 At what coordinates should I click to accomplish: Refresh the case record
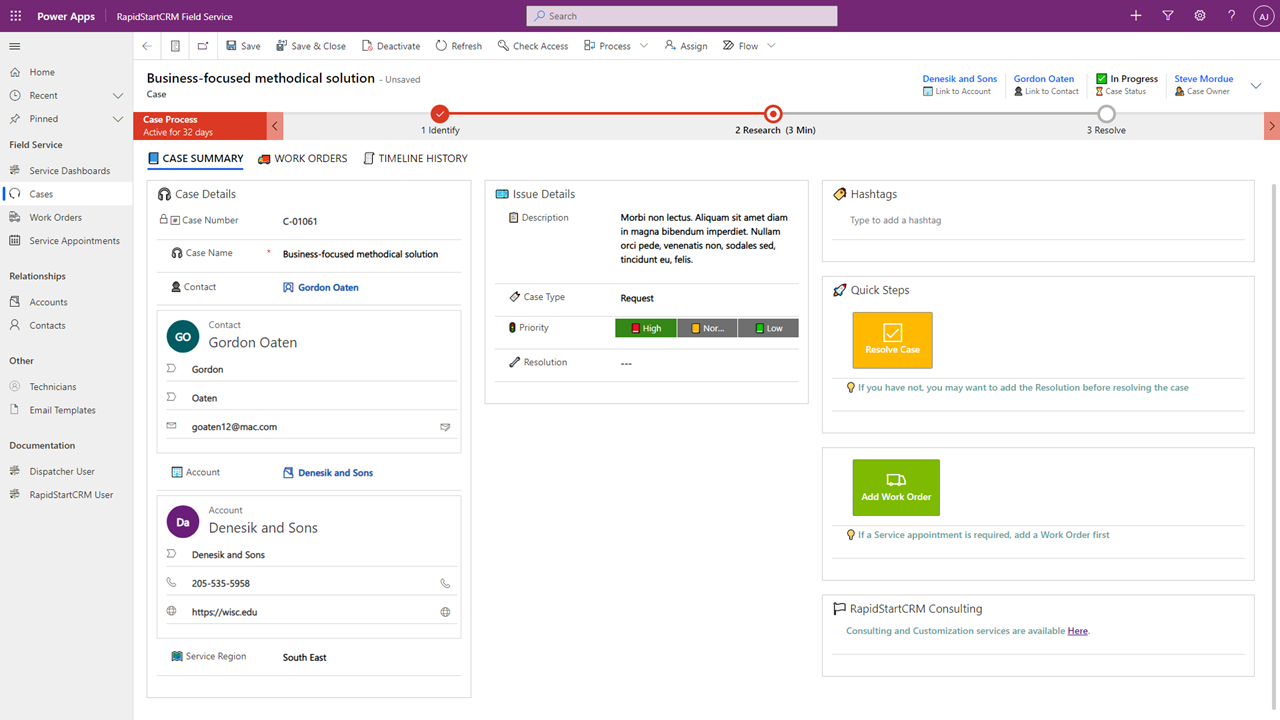pyautogui.click(x=459, y=46)
